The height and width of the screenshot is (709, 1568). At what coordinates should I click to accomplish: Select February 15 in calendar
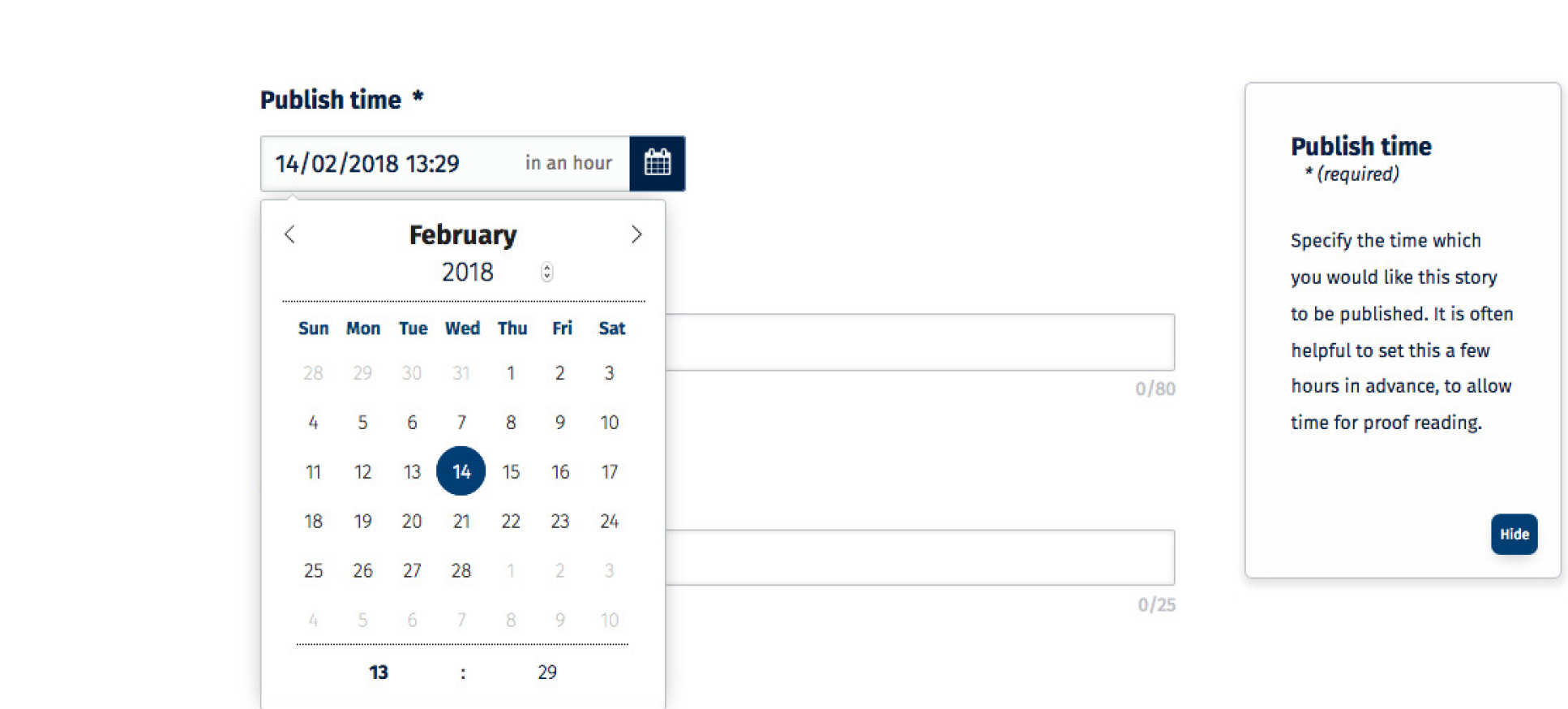tap(511, 471)
